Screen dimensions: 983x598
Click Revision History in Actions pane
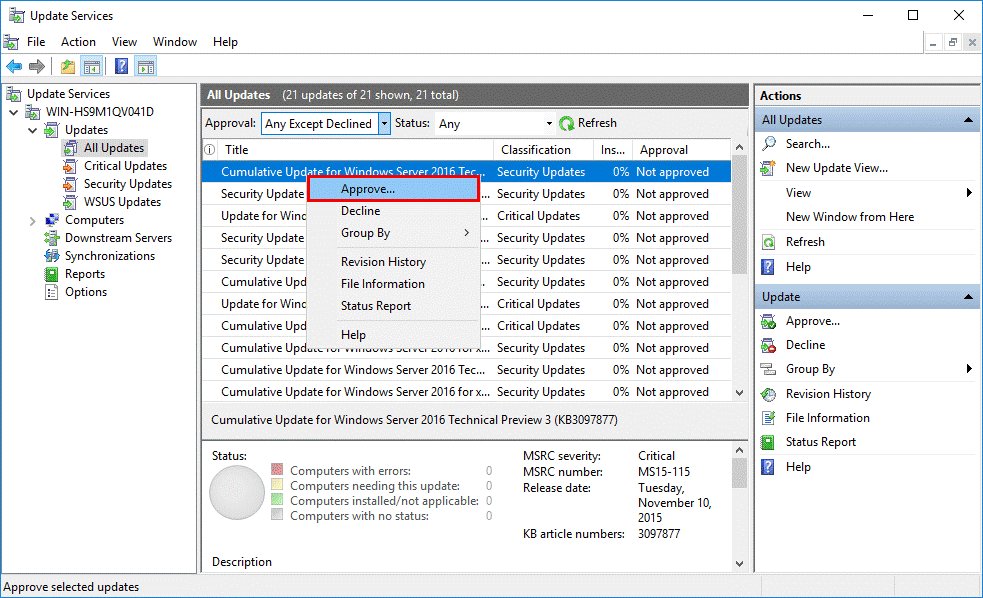828,394
